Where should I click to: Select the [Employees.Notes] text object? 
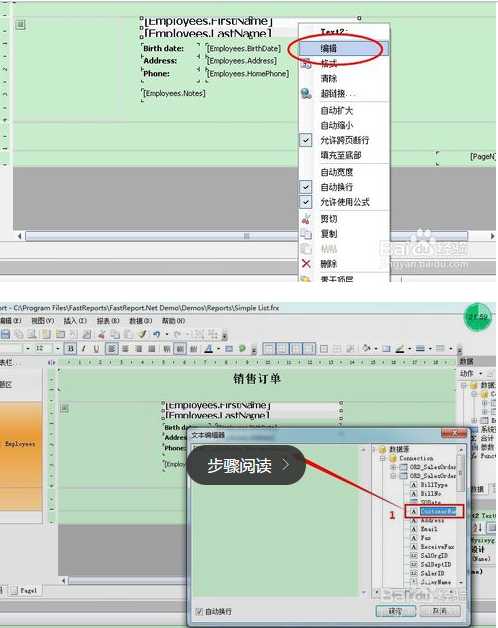[x=174, y=93]
